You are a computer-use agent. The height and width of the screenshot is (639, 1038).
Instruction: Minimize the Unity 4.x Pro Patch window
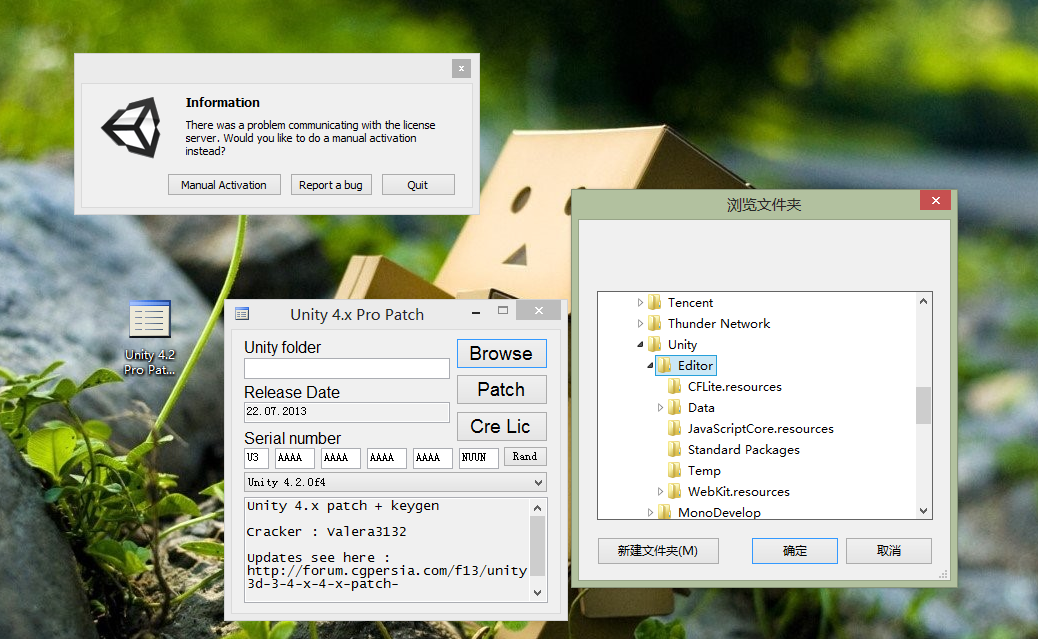(476, 311)
